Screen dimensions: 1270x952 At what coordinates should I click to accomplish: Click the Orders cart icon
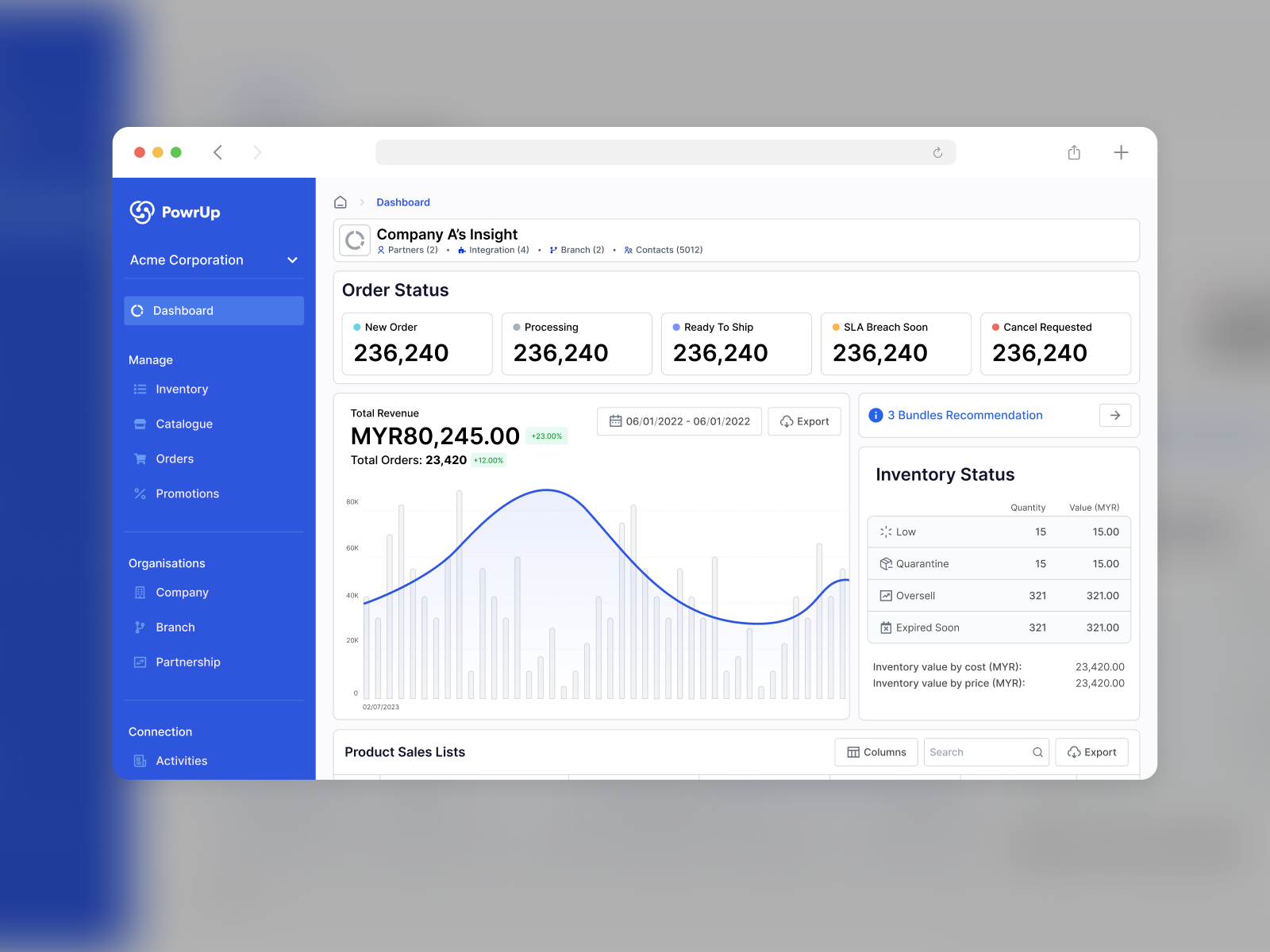pyautogui.click(x=140, y=459)
